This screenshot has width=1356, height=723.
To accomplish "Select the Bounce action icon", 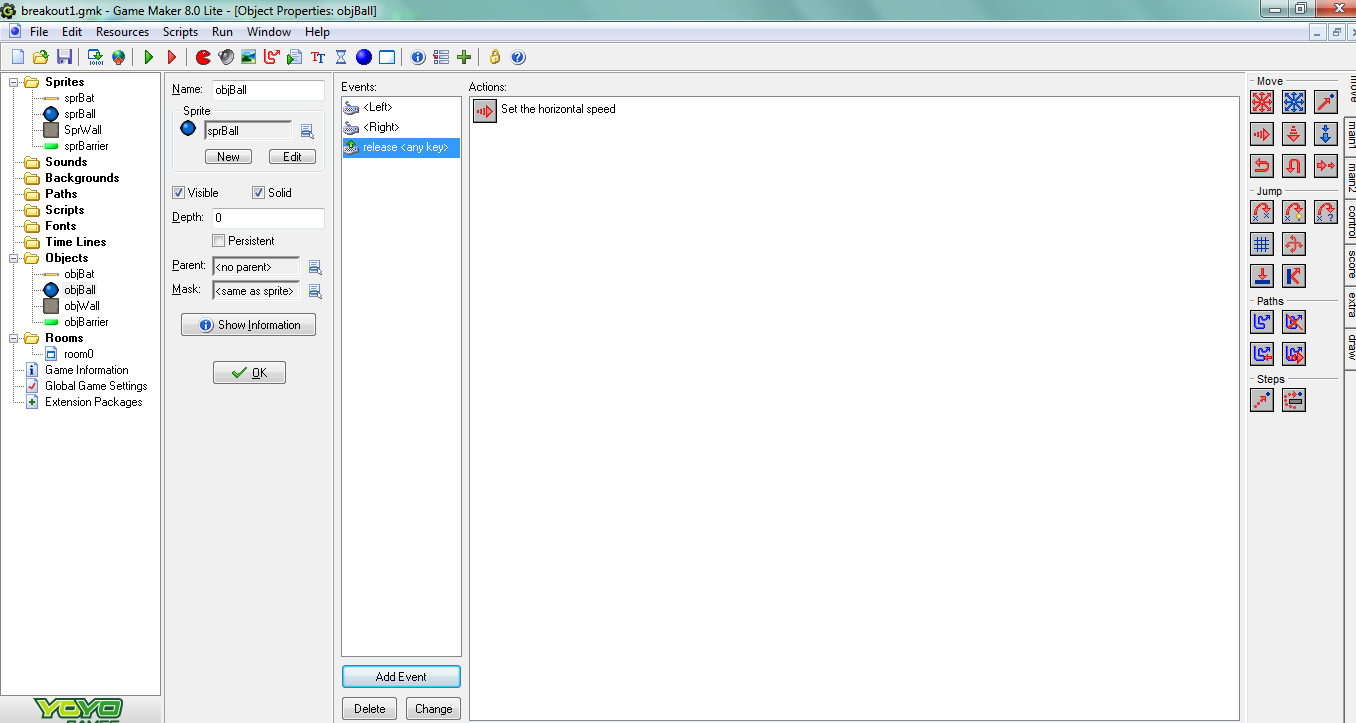I will pyautogui.click(x=1294, y=276).
